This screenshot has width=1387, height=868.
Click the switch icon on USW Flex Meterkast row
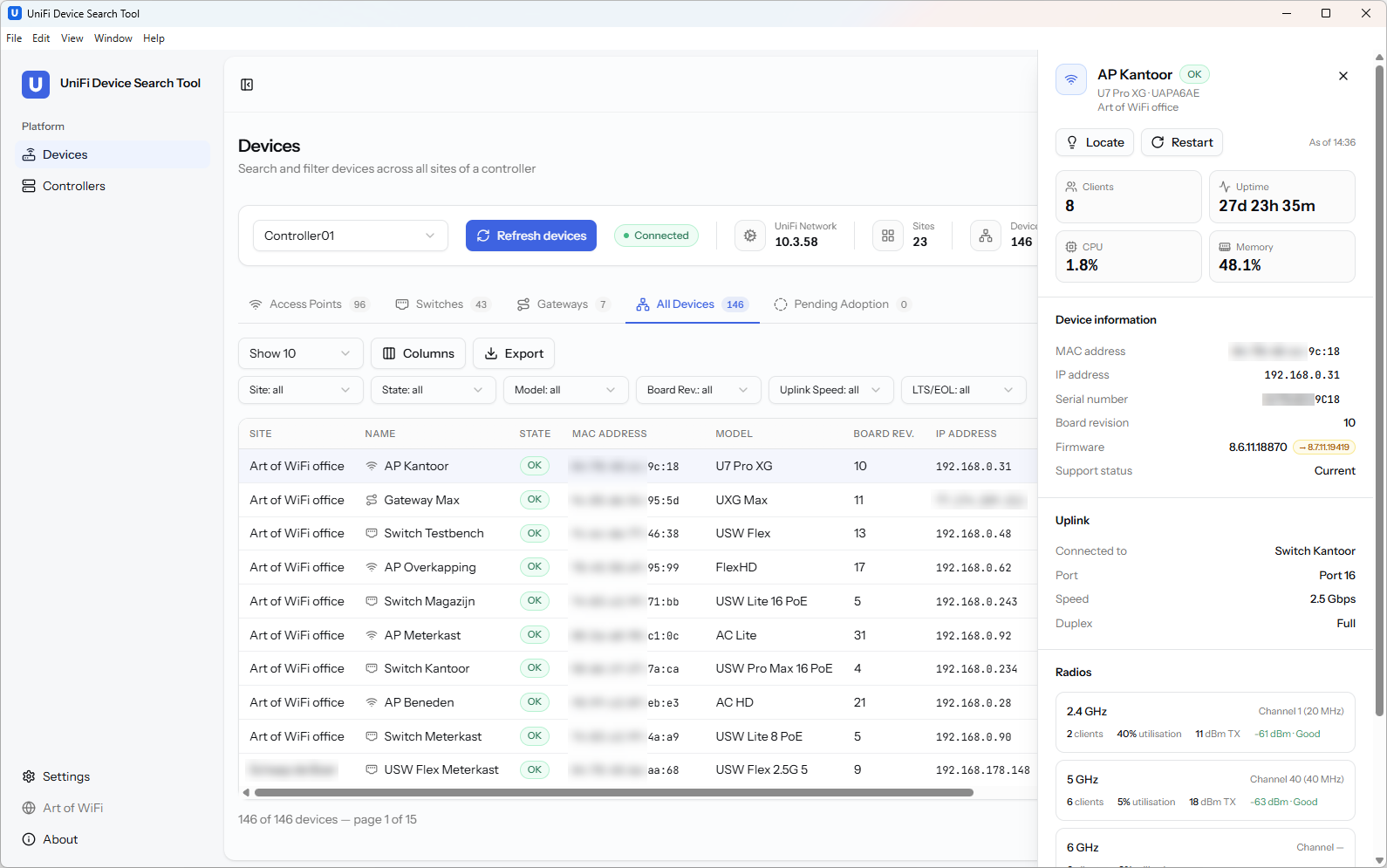click(x=372, y=769)
